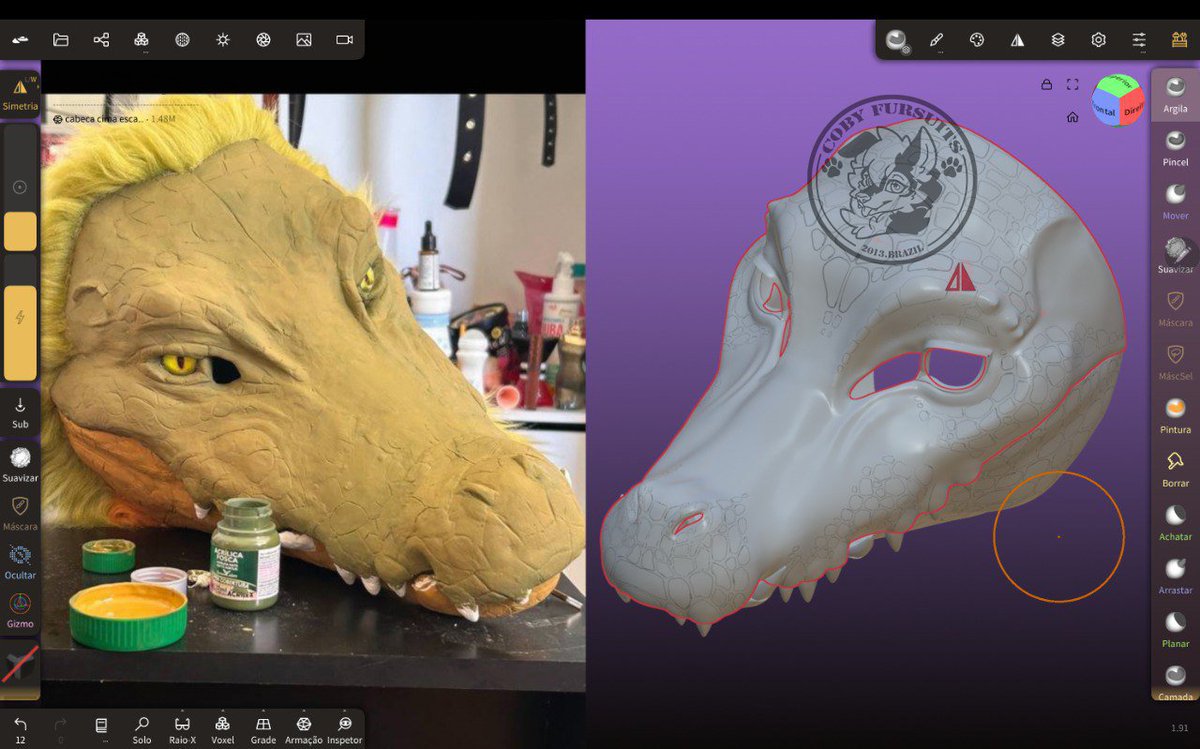Open the painting palette menu
Viewport: 1200px width, 749px height.
pyautogui.click(x=977, y=40)
